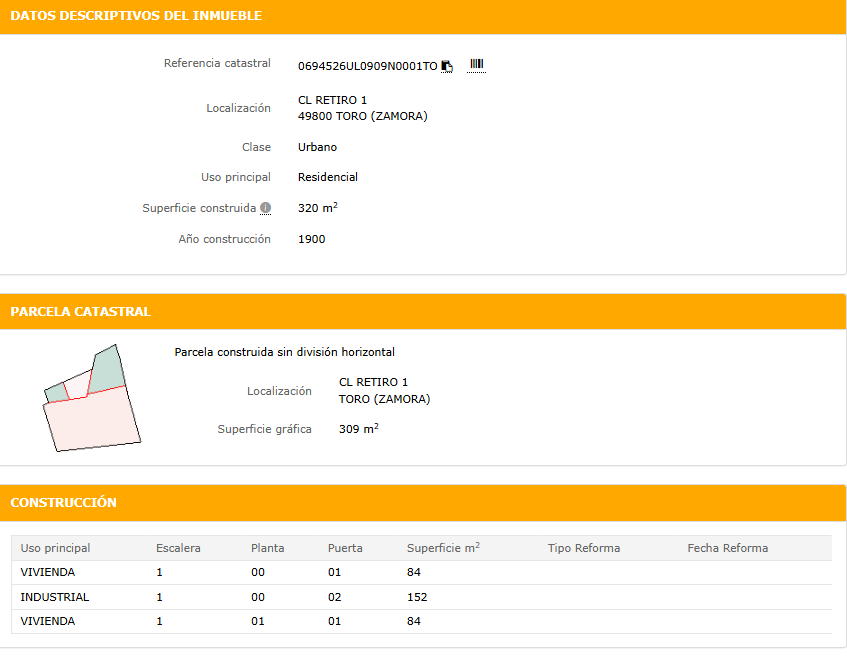Click the Tipo Reforma column header
The image size is (847, 662).
tap(584, 548)
